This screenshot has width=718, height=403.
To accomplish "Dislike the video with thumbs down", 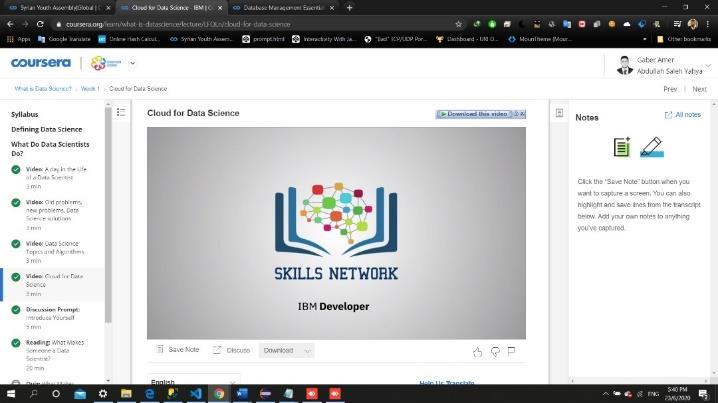I will click(x=495, y=352).
